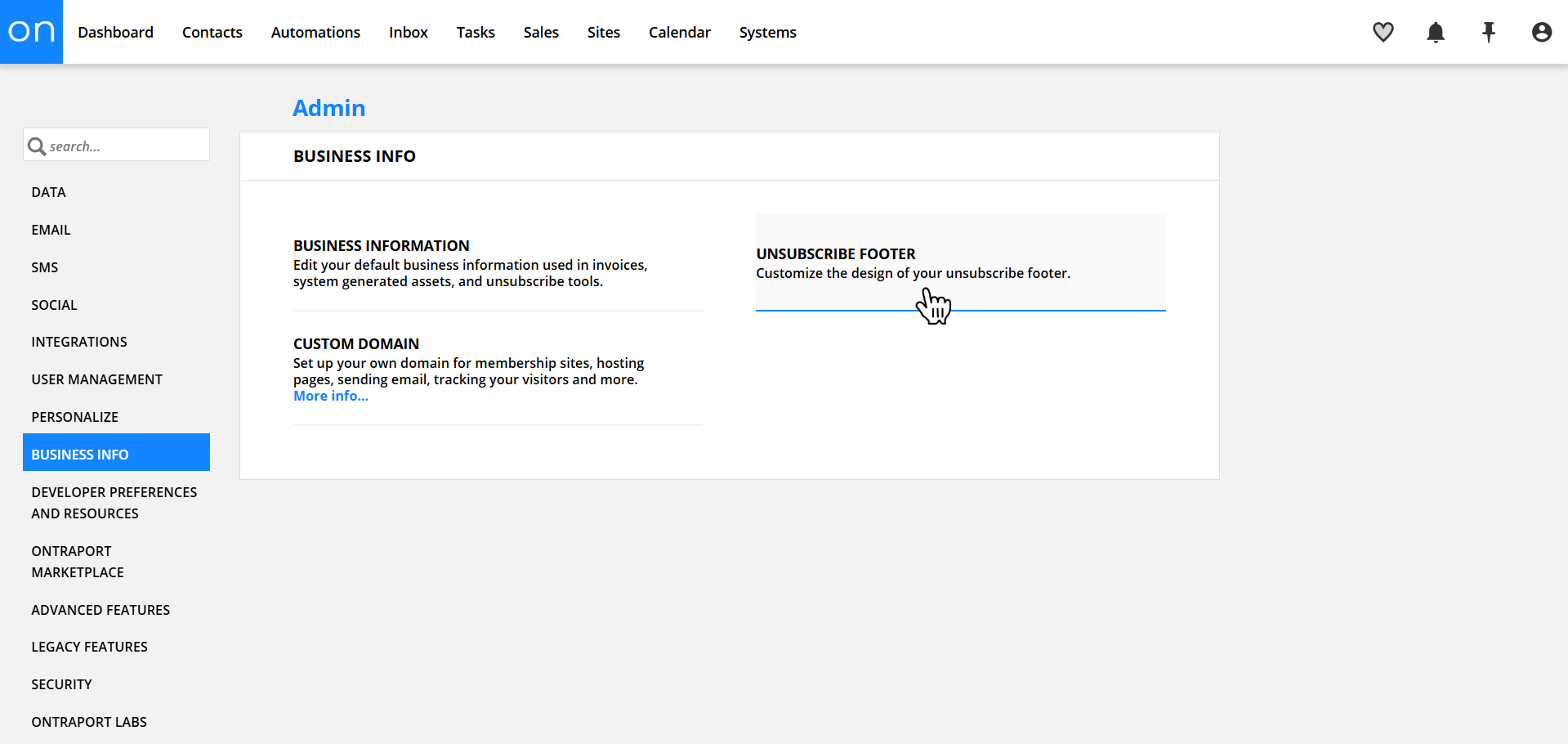
Task: Open Unsubscribe Footer settings
Action: point(960,262)
